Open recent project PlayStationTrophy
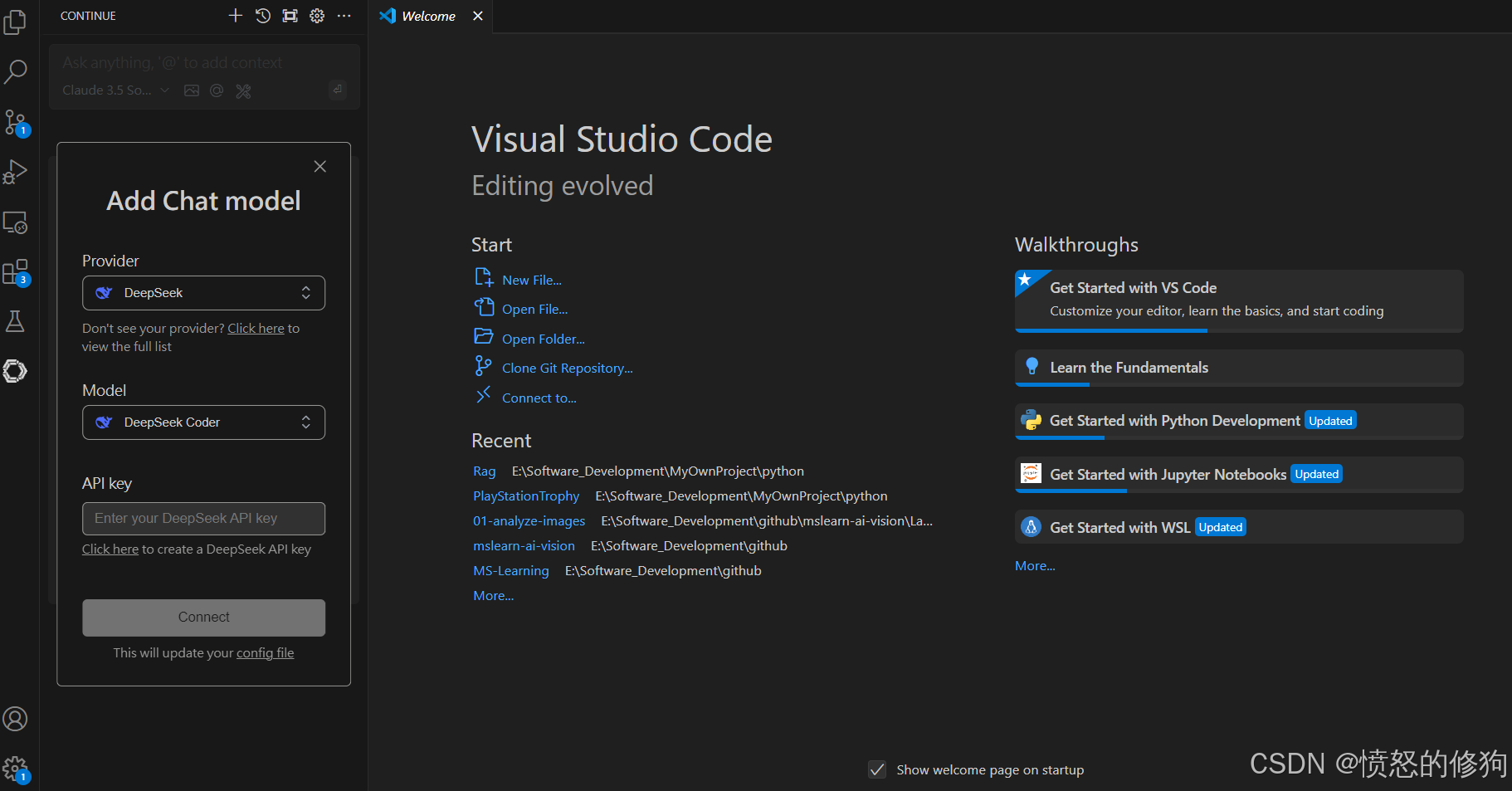This screenshot has height=791, width=1512. tap(526, 496)
